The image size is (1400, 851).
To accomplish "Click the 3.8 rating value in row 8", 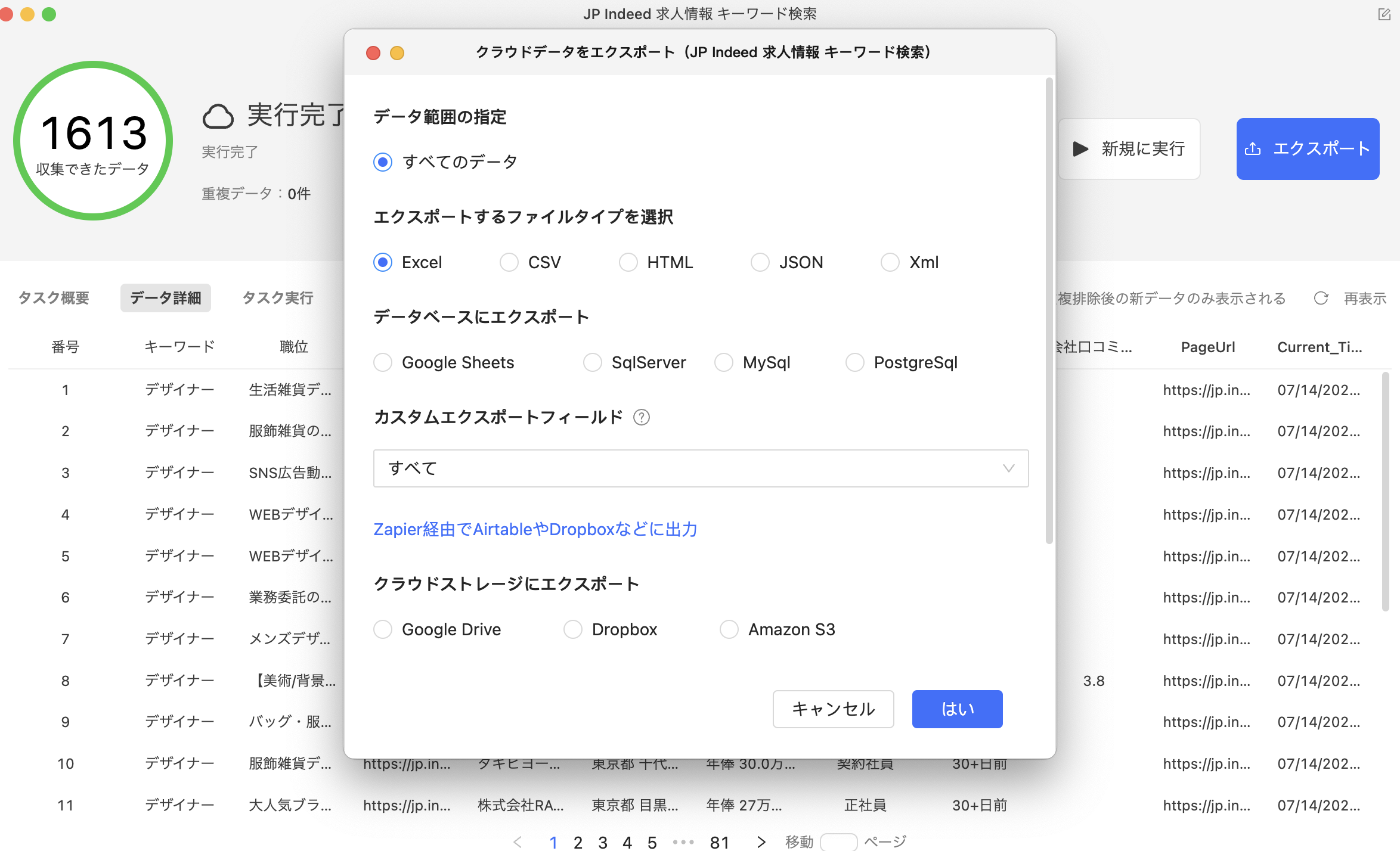I will point(1094,681).
